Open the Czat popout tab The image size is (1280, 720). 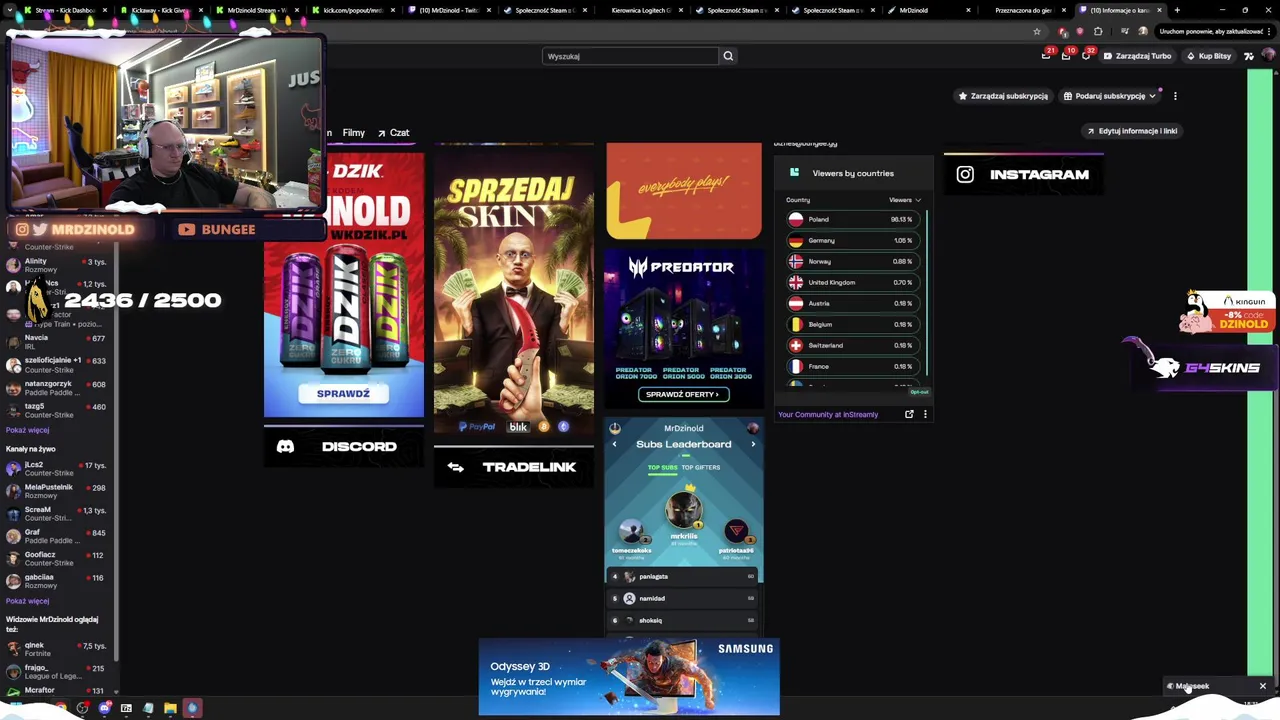[393, 133]
